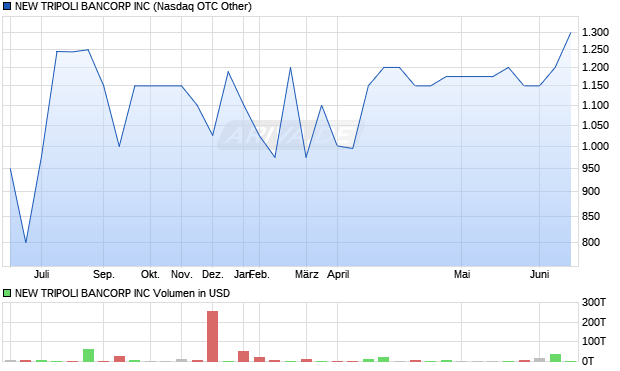The image size is (620, 371).
Task: Click the 1.000 price axis label
Action: [595, 146]
